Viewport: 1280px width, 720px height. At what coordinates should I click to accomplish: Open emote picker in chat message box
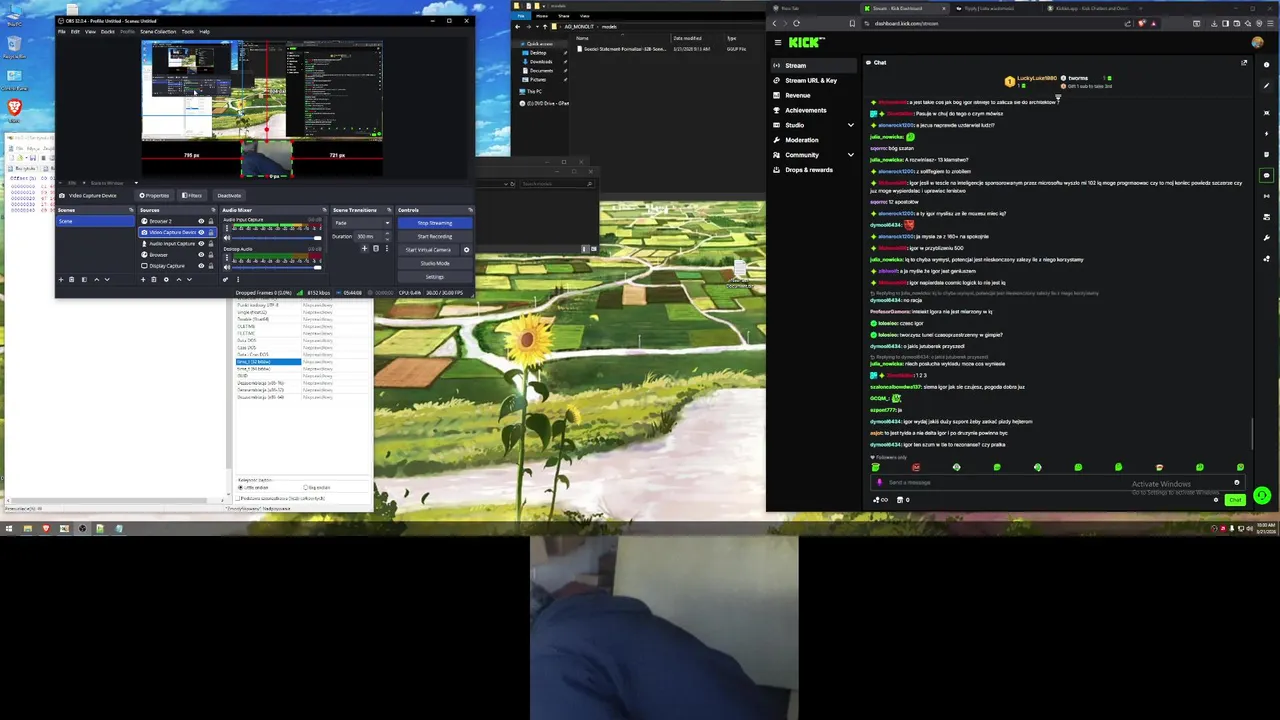[x=1237, y=482]
